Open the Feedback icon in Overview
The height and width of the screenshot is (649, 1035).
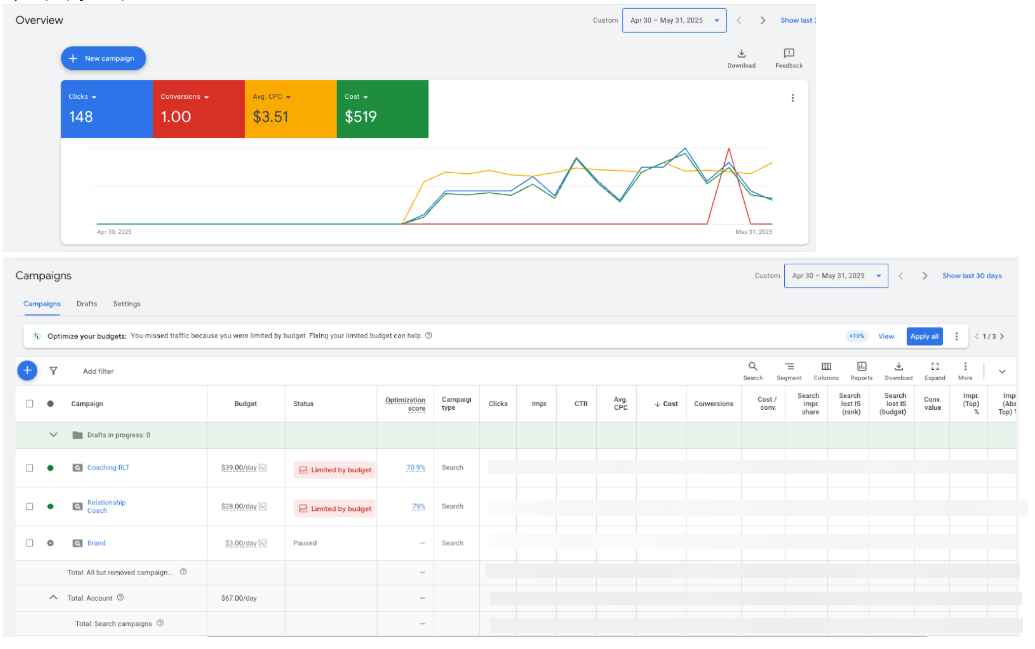(x=789, y=54)
